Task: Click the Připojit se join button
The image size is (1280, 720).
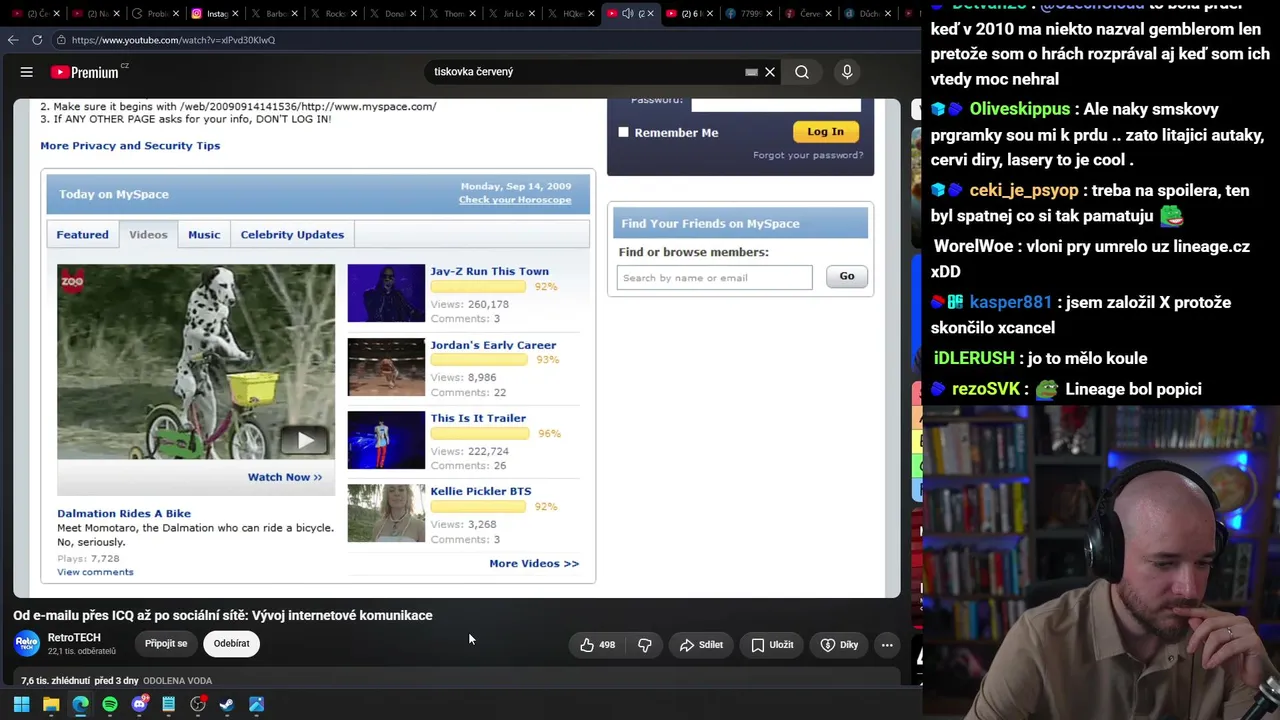Action: [166, 644]
